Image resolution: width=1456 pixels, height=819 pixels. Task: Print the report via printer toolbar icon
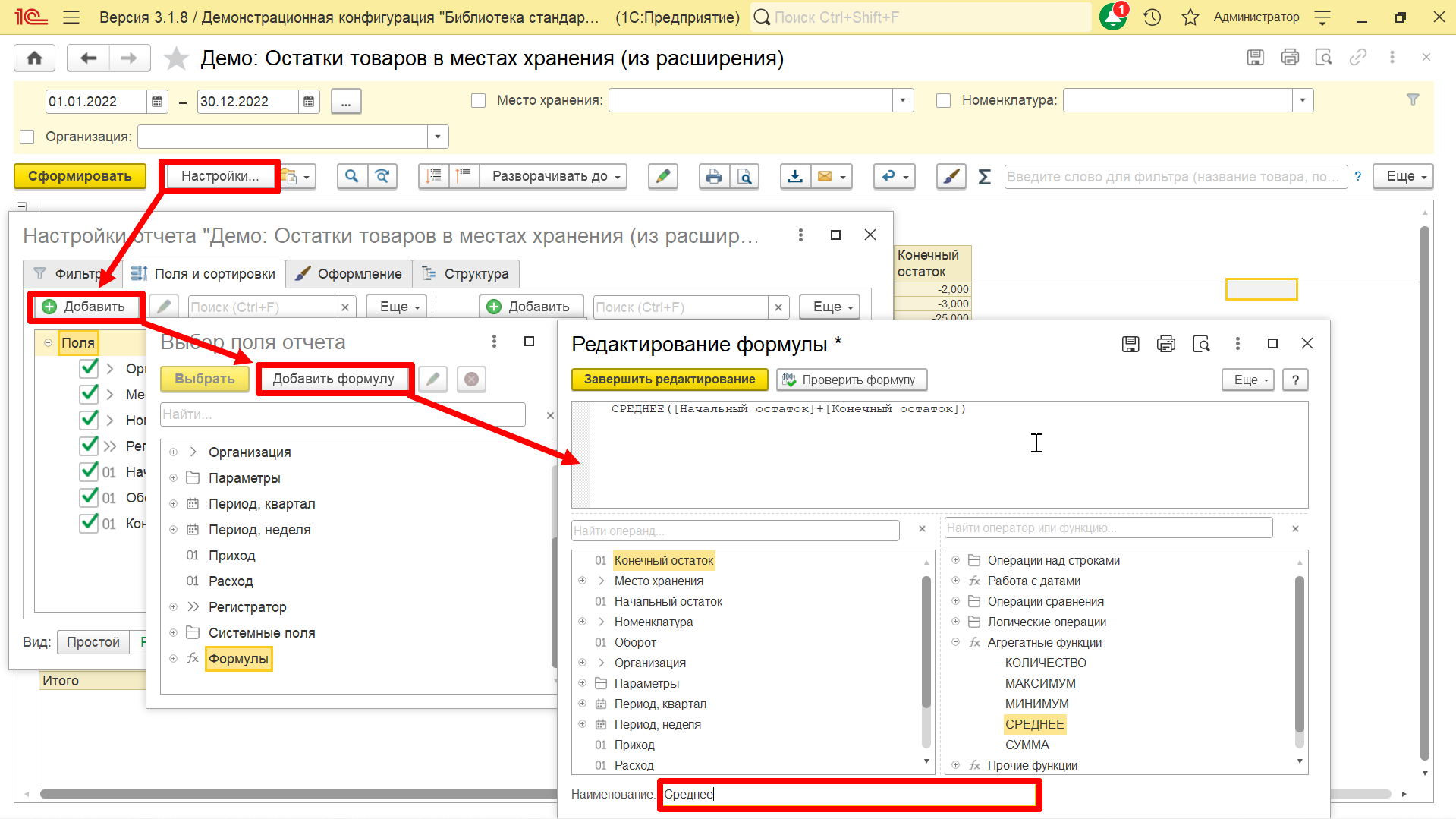pyautogui.click(x=714, y=176)
